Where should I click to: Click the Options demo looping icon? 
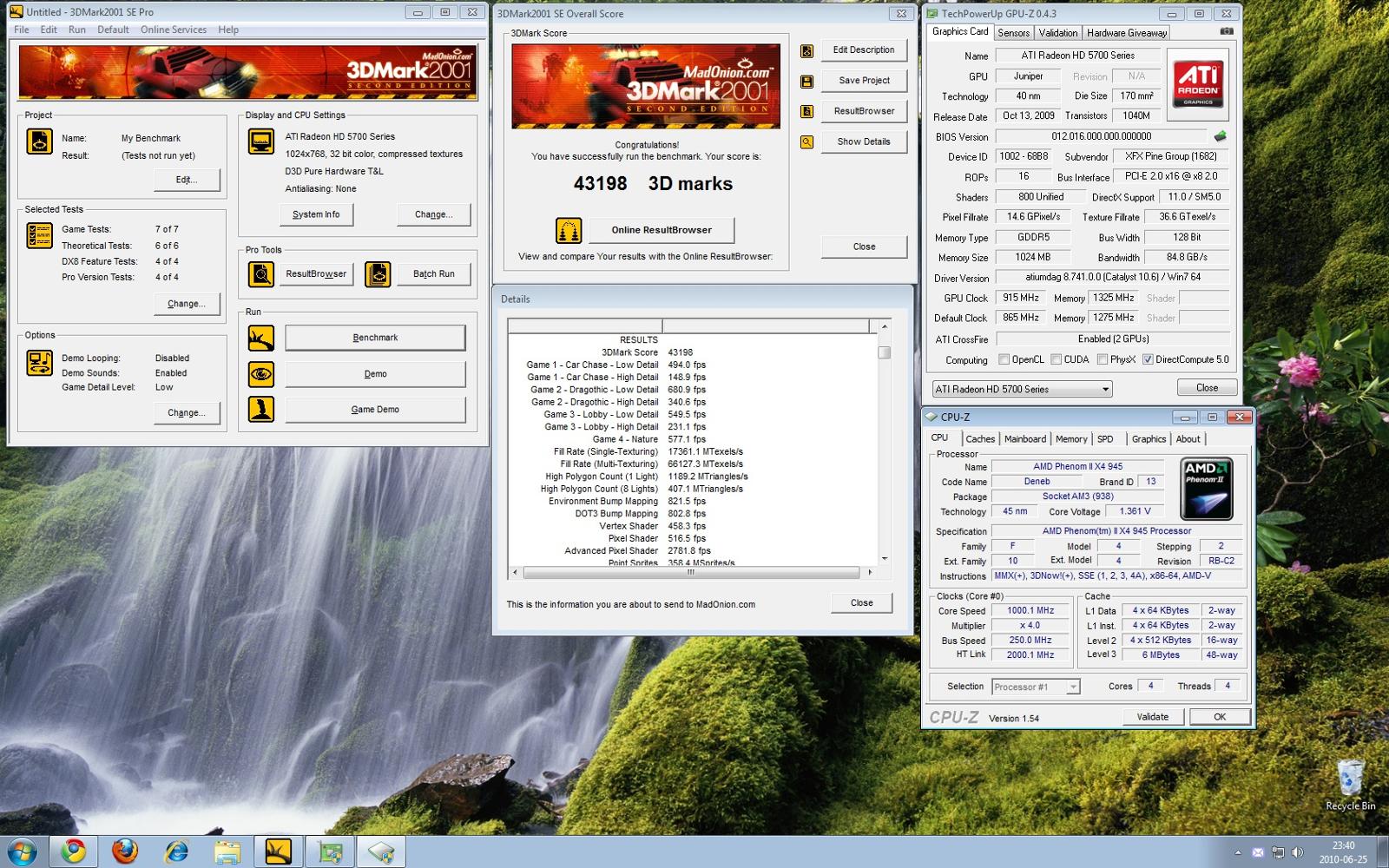coord(39,363)
